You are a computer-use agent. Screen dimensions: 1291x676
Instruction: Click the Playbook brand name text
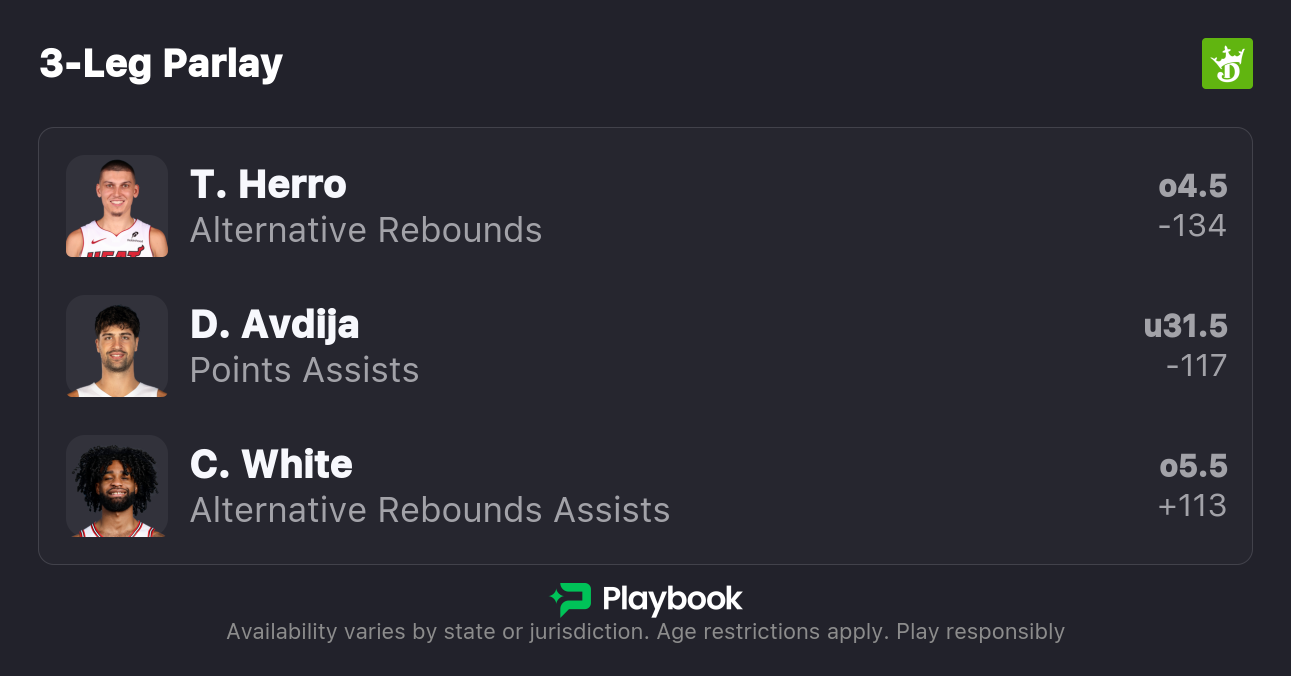point(672,599)
